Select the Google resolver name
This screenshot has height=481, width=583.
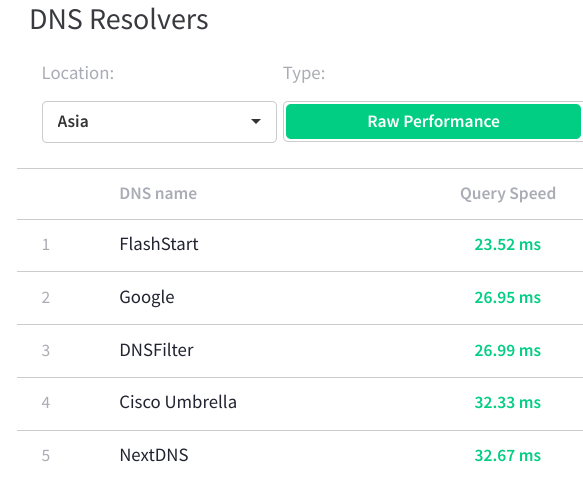(x=147, y=297)
